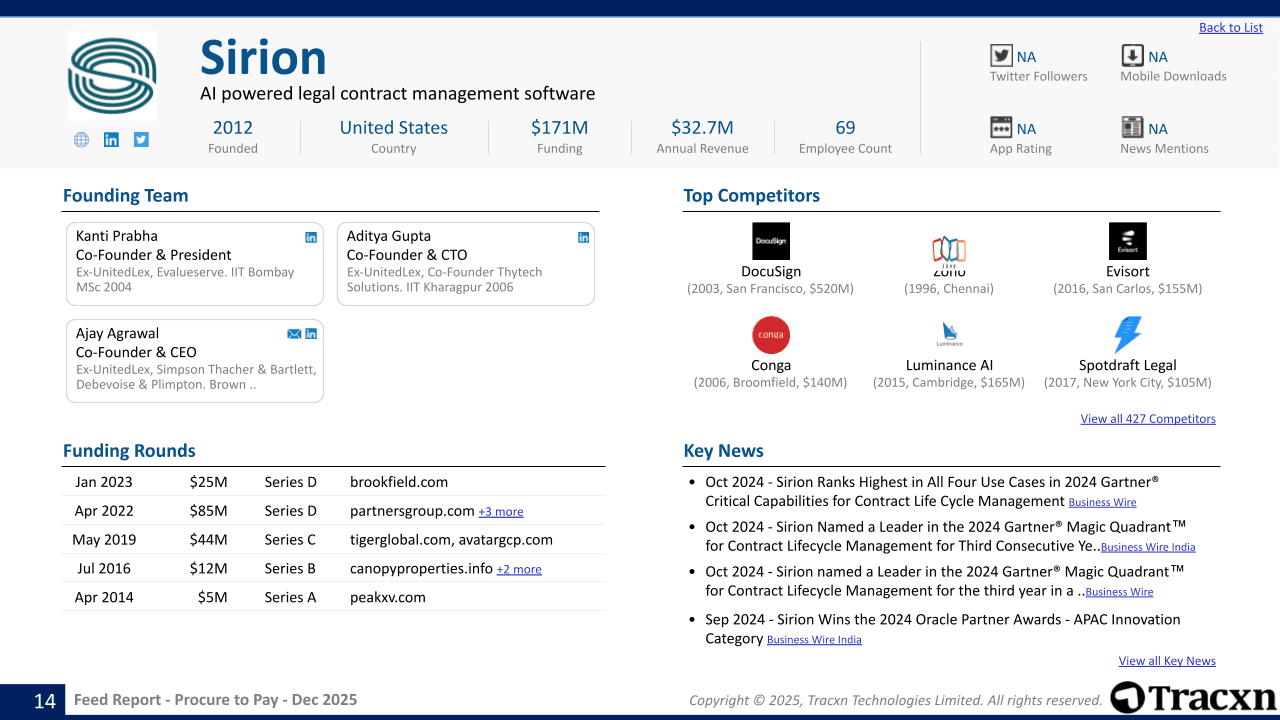Open View all 427 Competitors link
Viewport: 1280px width, 720px height.
pos(1147,419)
